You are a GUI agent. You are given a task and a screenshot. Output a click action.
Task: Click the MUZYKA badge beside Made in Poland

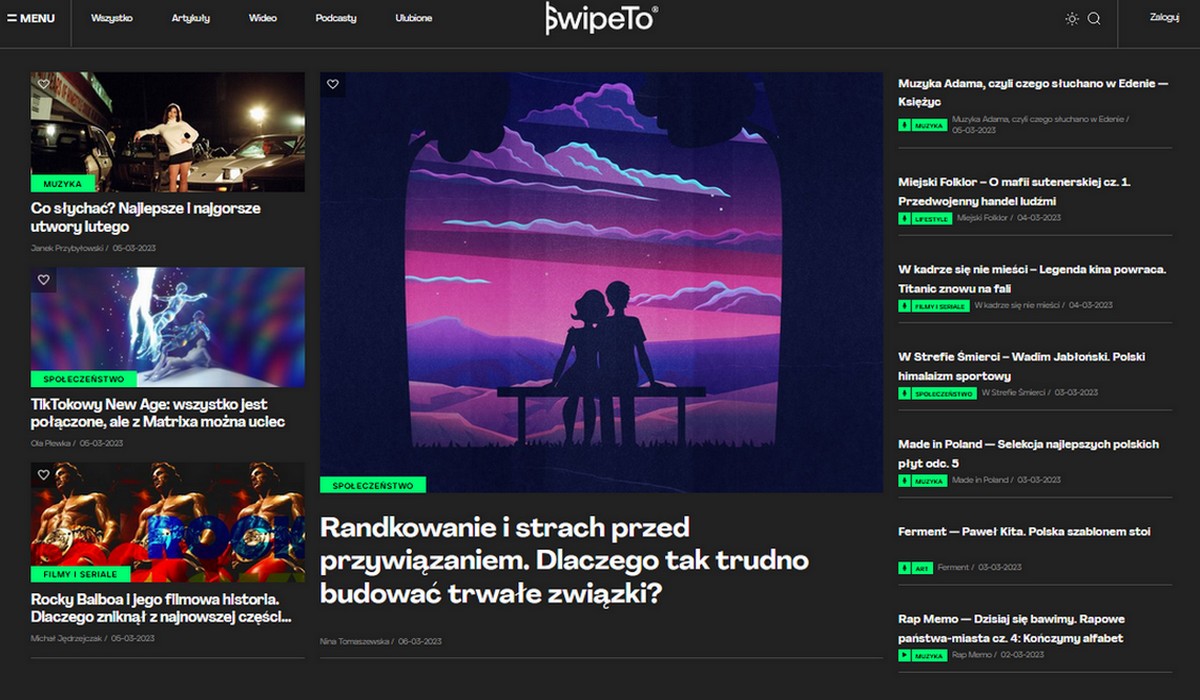pyautogui.click(x=921, y=480)
